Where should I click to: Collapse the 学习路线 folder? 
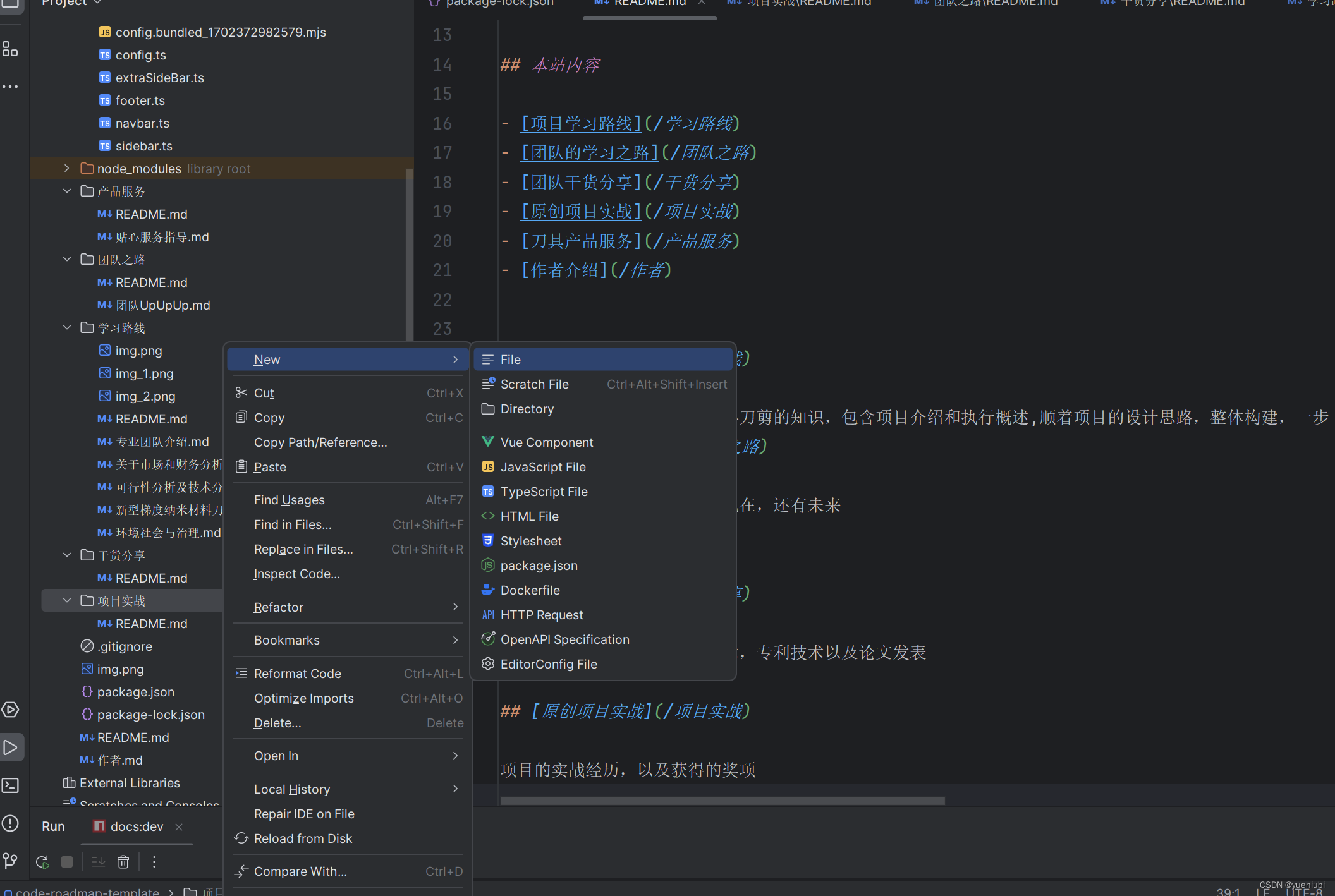tap(67, 328)
